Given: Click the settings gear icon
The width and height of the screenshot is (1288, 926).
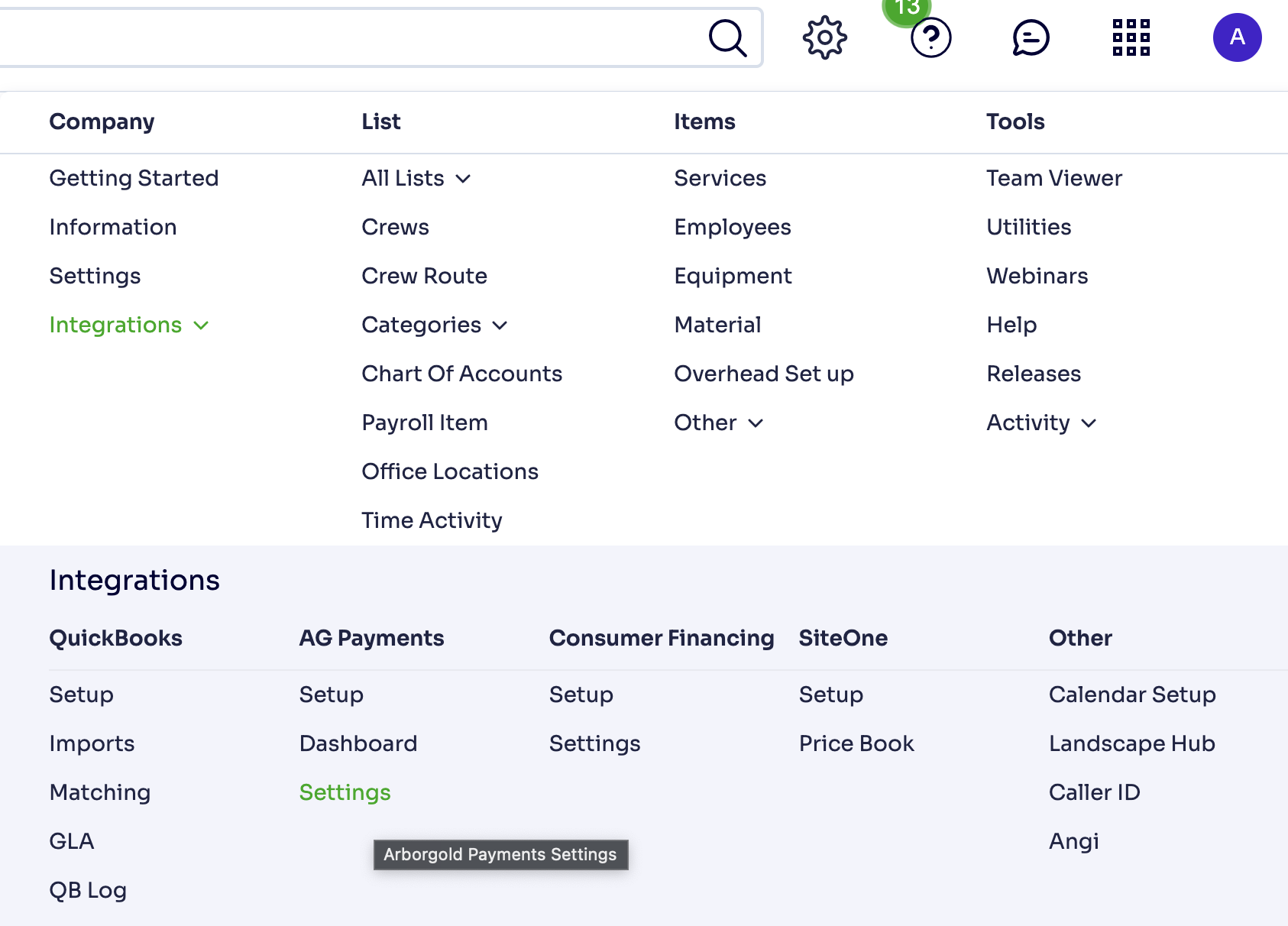Looking at the screenshot, I should click(x=824, y=37).
